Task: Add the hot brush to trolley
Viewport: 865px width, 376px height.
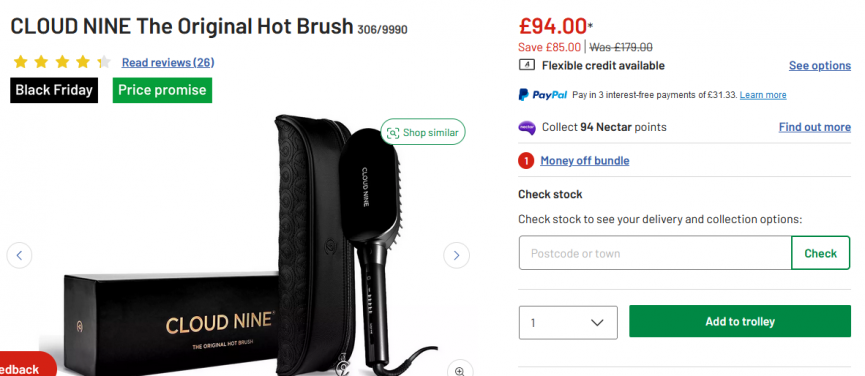Action: click(740, 321)
